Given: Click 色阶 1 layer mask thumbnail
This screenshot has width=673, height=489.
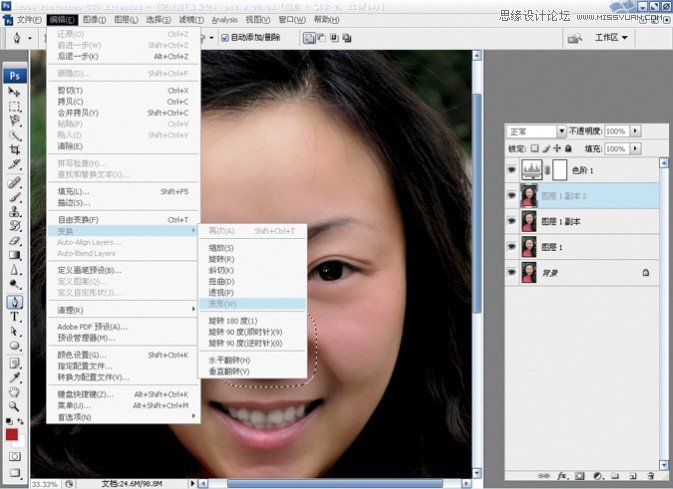Looking at the screenshot, I should (560, 170).
